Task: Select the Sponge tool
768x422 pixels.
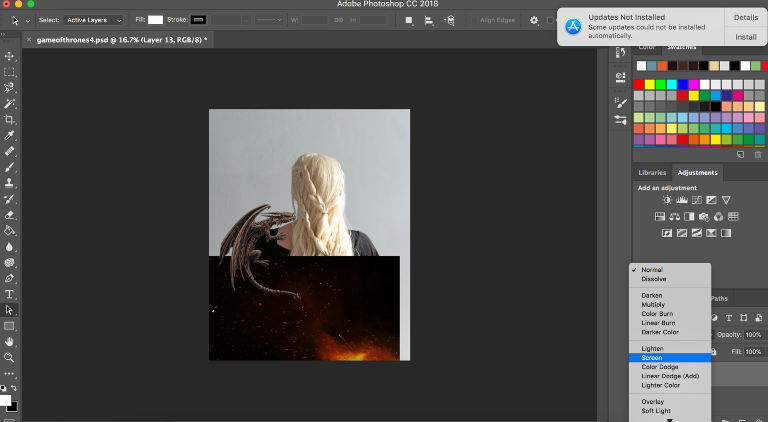Action: pos(9,262)
